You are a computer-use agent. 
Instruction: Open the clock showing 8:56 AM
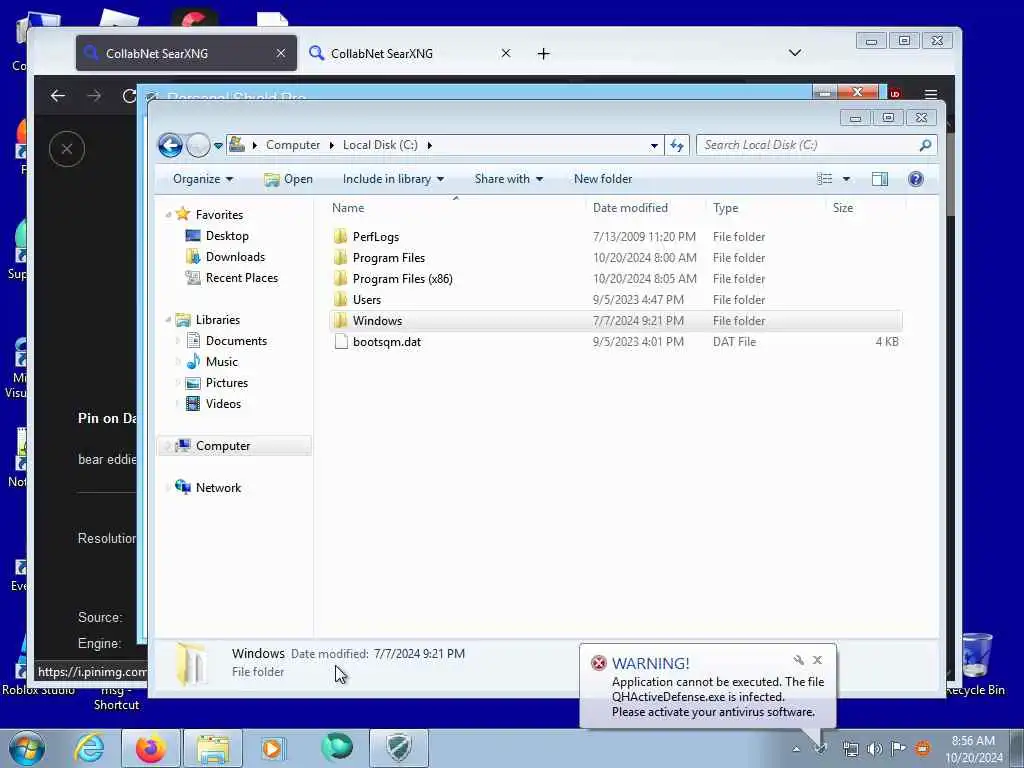pyautogui.click(x=973, y=749)
